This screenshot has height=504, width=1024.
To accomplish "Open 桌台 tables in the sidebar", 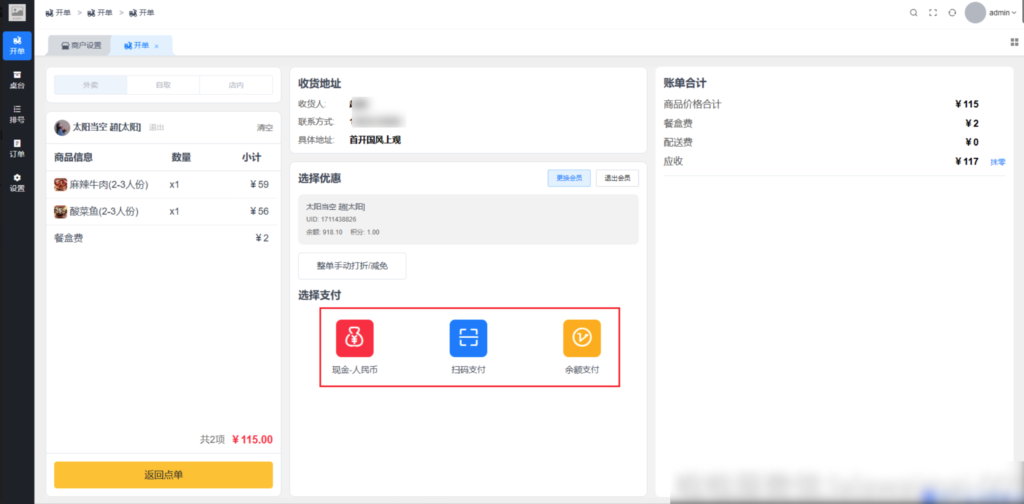I will (x=17, y=79).
